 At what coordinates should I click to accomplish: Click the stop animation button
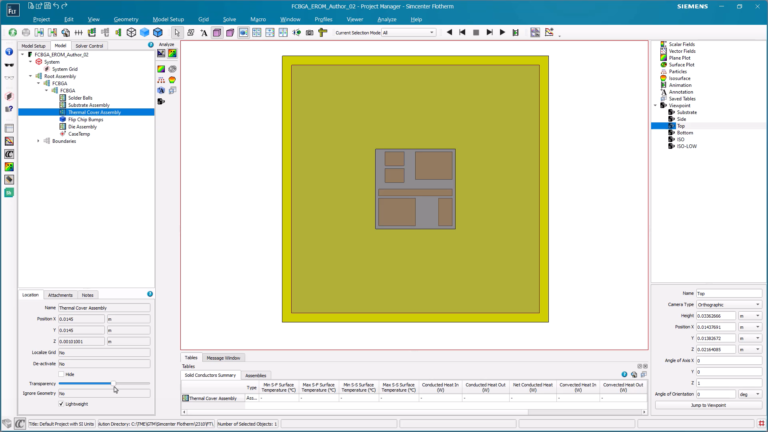[476, 32]
